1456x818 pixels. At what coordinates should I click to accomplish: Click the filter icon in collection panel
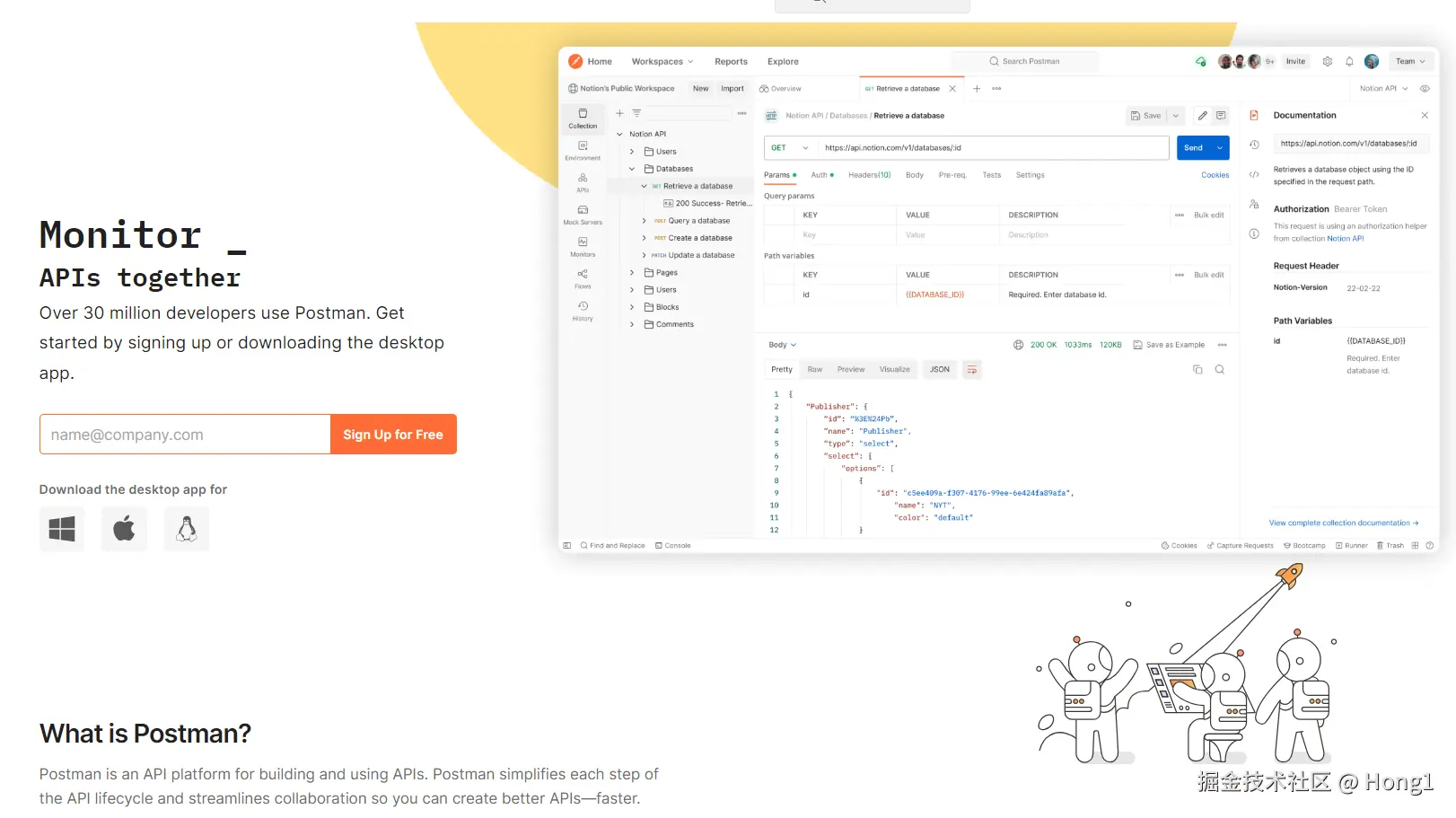pos(636,113)
